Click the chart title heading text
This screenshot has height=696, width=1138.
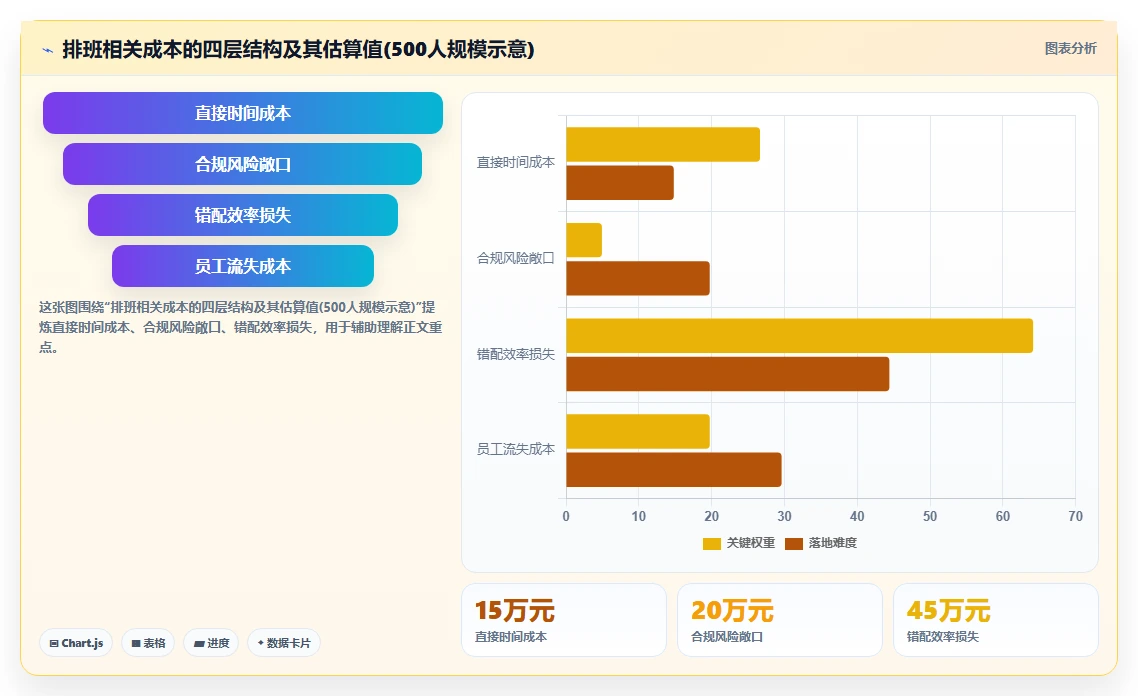click(x=298, y=49)
